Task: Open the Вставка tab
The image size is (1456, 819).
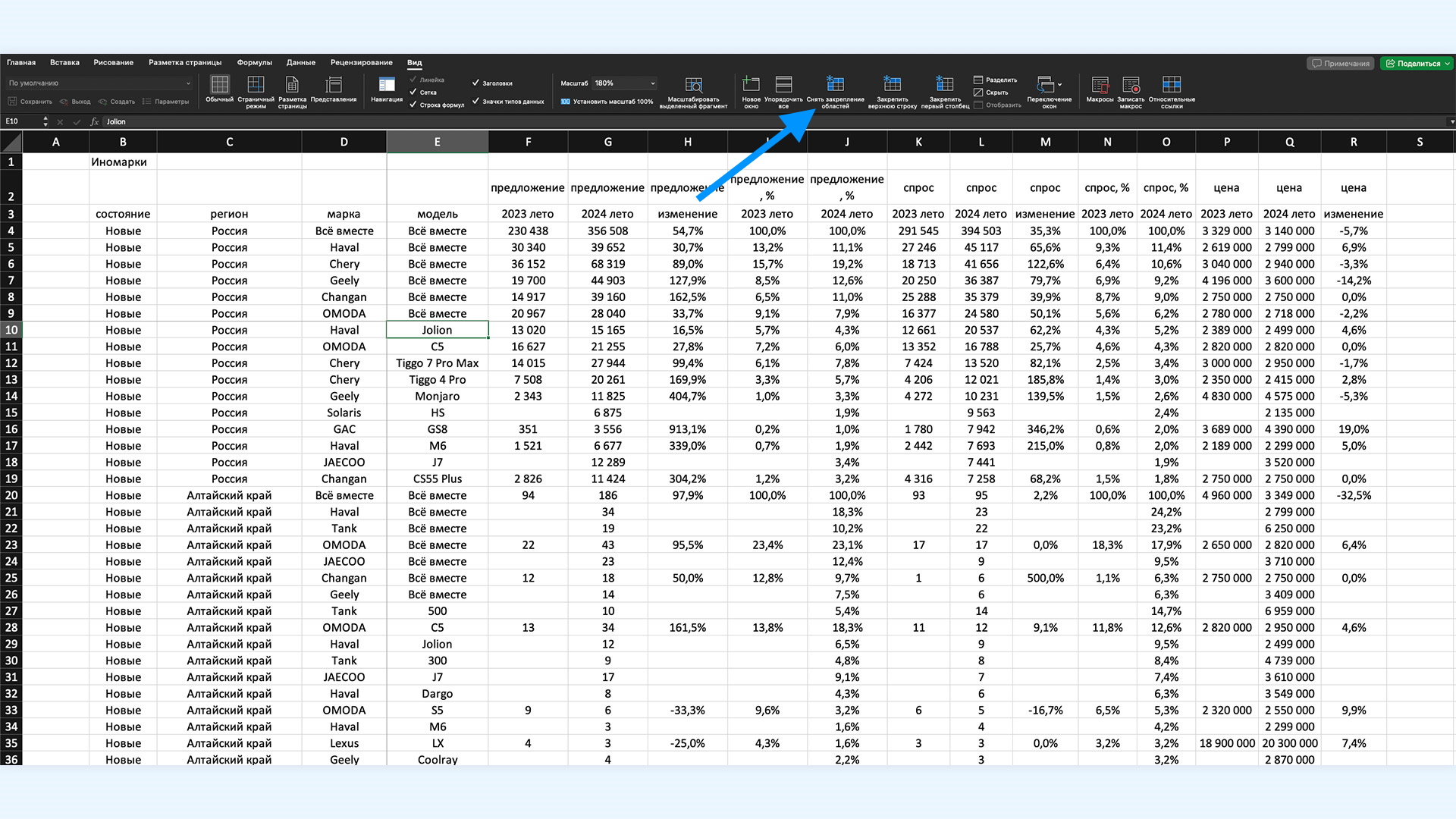Action: click(64, 63)
